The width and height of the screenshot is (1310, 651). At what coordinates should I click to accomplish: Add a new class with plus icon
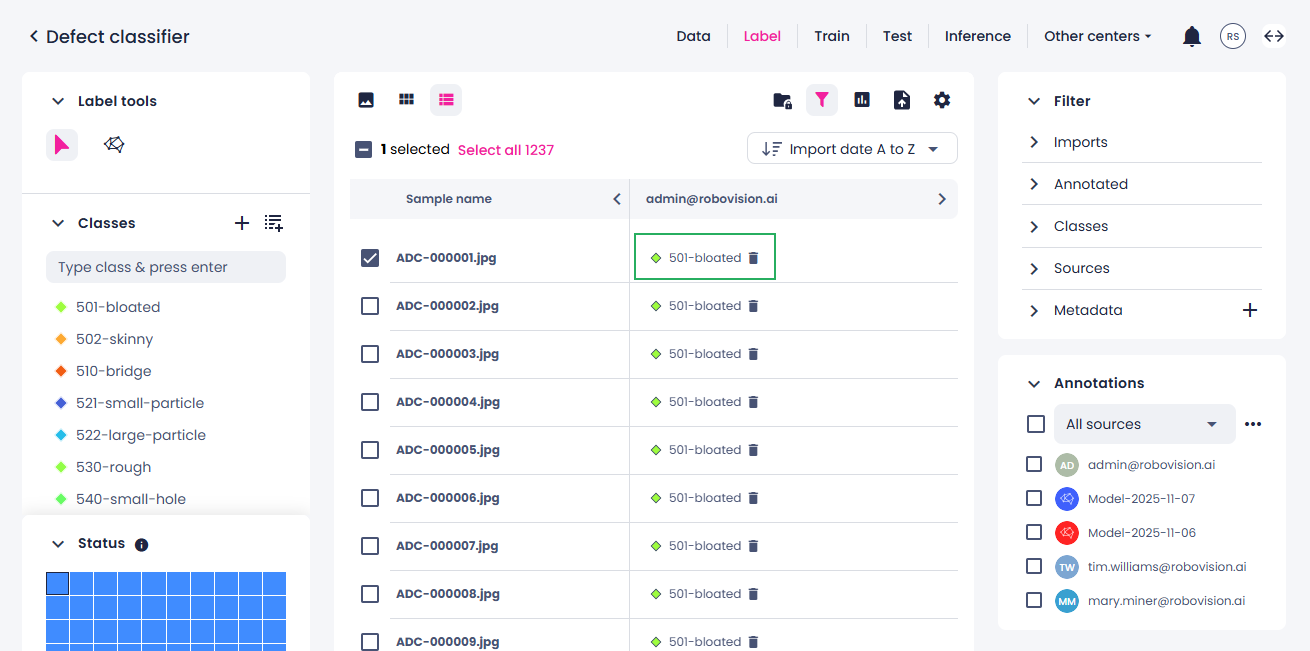pyautogui.click(x=242, y=223)
